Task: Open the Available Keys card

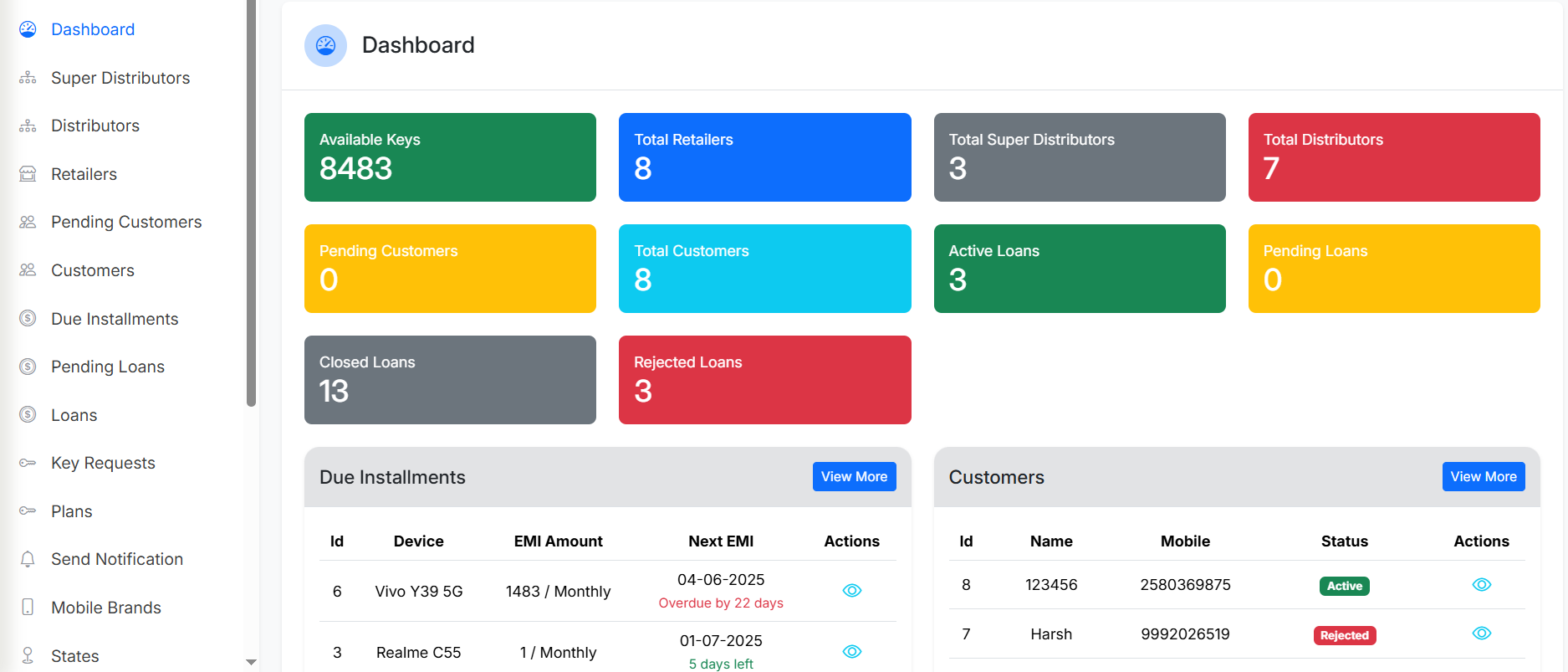Action: [x=450, y=157]
